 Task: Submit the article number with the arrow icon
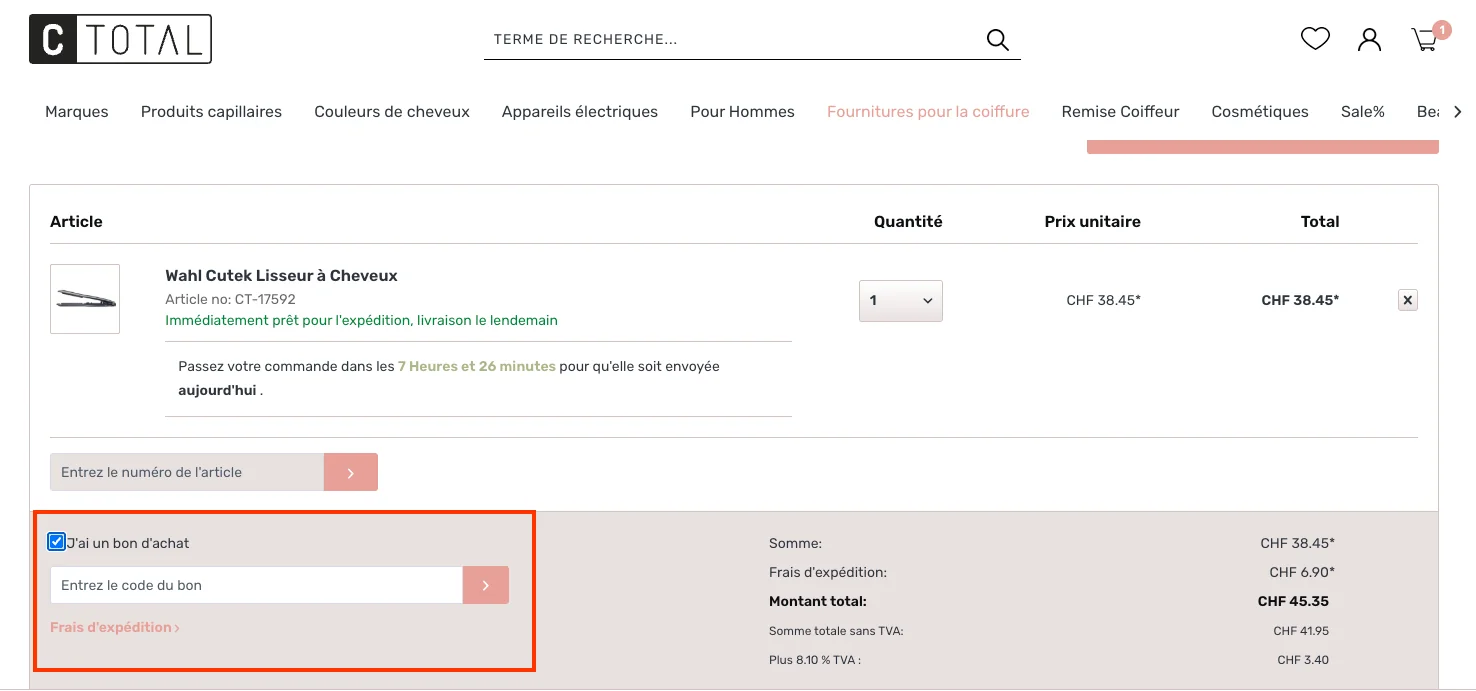coord(350,471)
